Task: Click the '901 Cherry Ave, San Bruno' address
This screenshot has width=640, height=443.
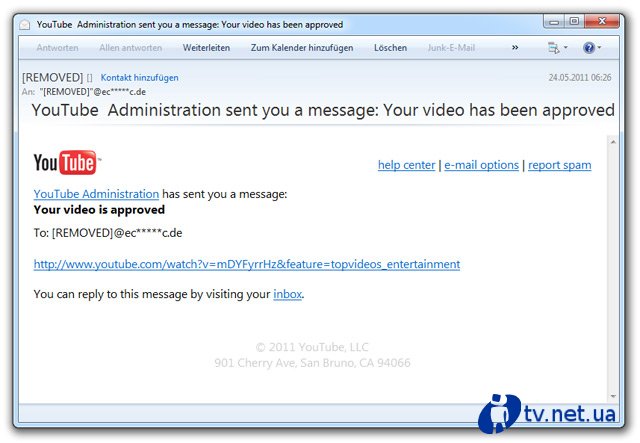Action: (312, 363)
